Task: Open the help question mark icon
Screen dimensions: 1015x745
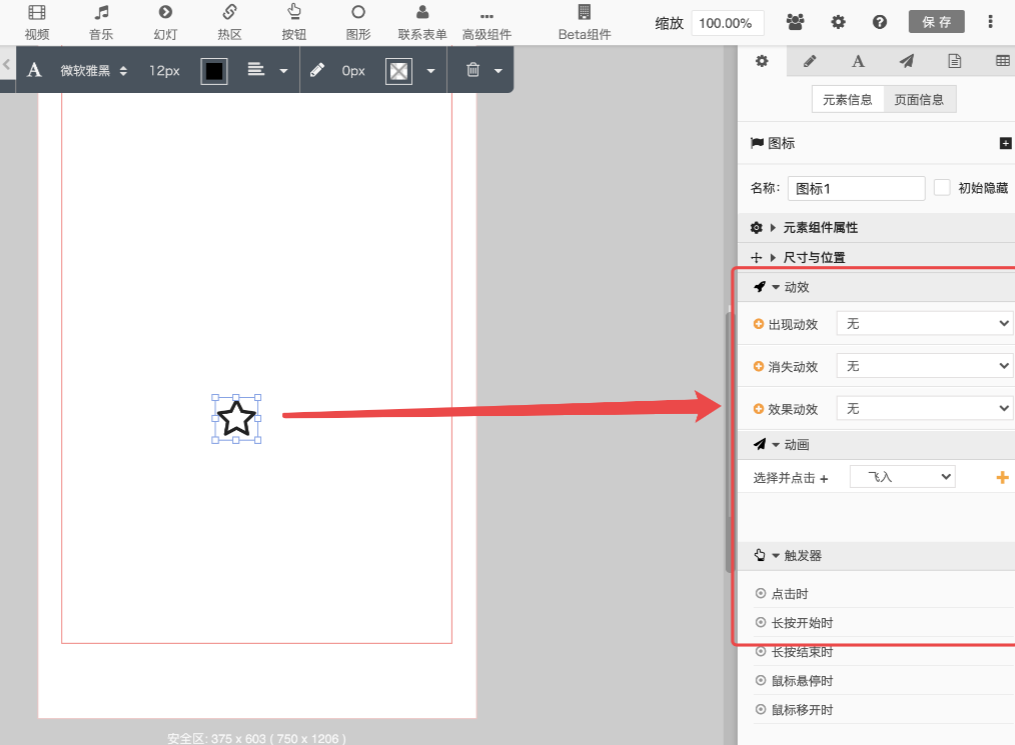Action: click(880, 22)
